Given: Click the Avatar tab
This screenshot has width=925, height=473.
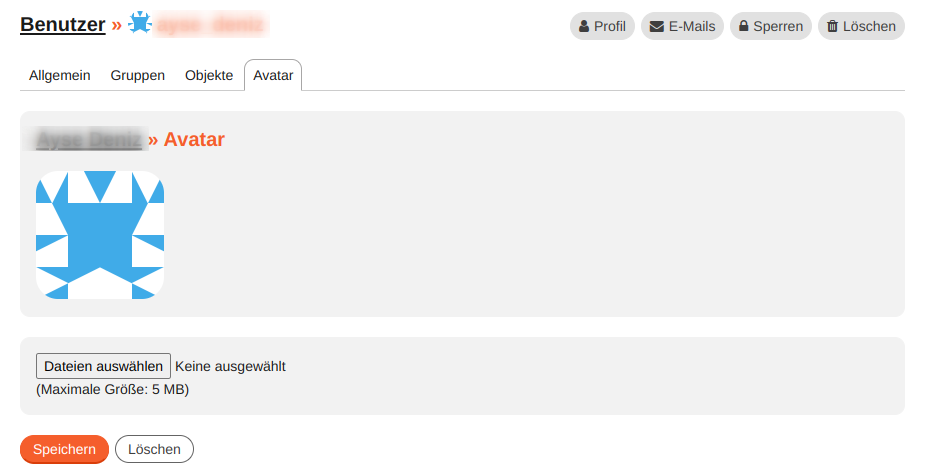Looking at the screenshot, I should pyautogui.click(x=273, y=75).
